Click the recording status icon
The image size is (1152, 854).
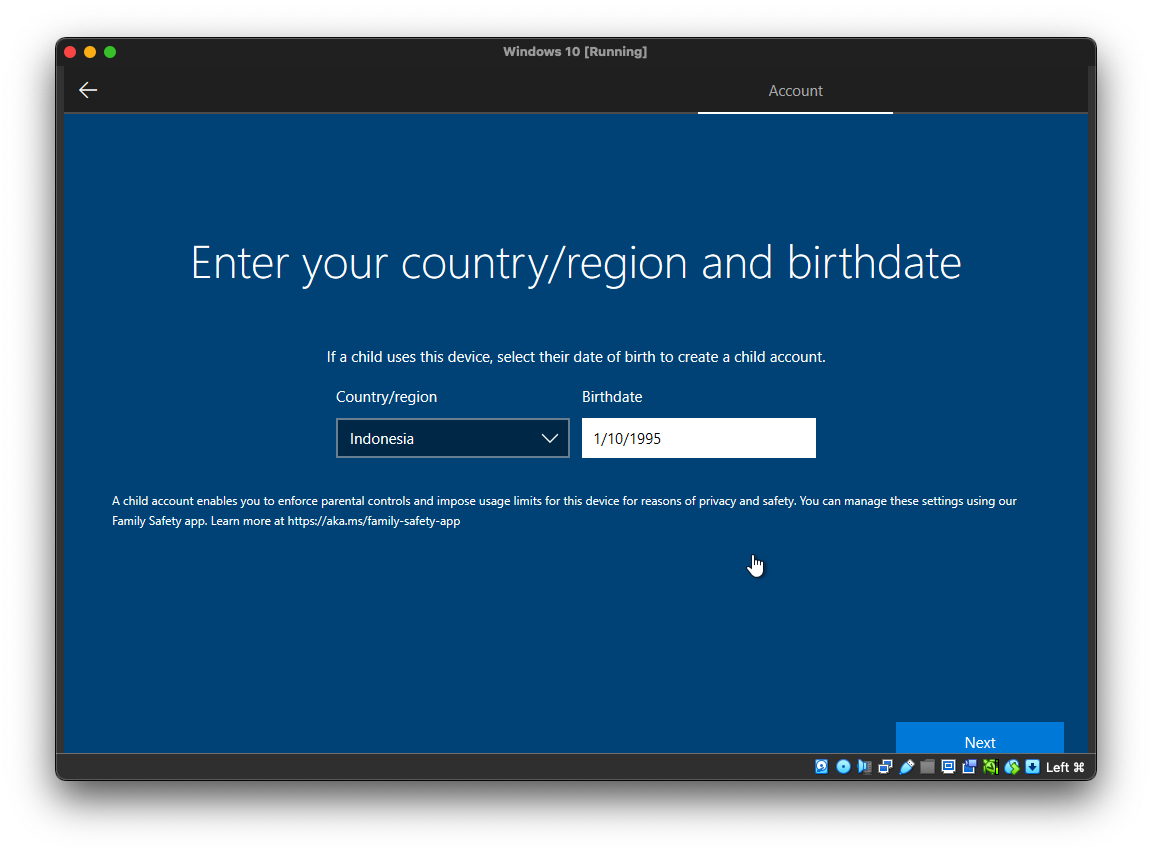(x=969, y=767)
